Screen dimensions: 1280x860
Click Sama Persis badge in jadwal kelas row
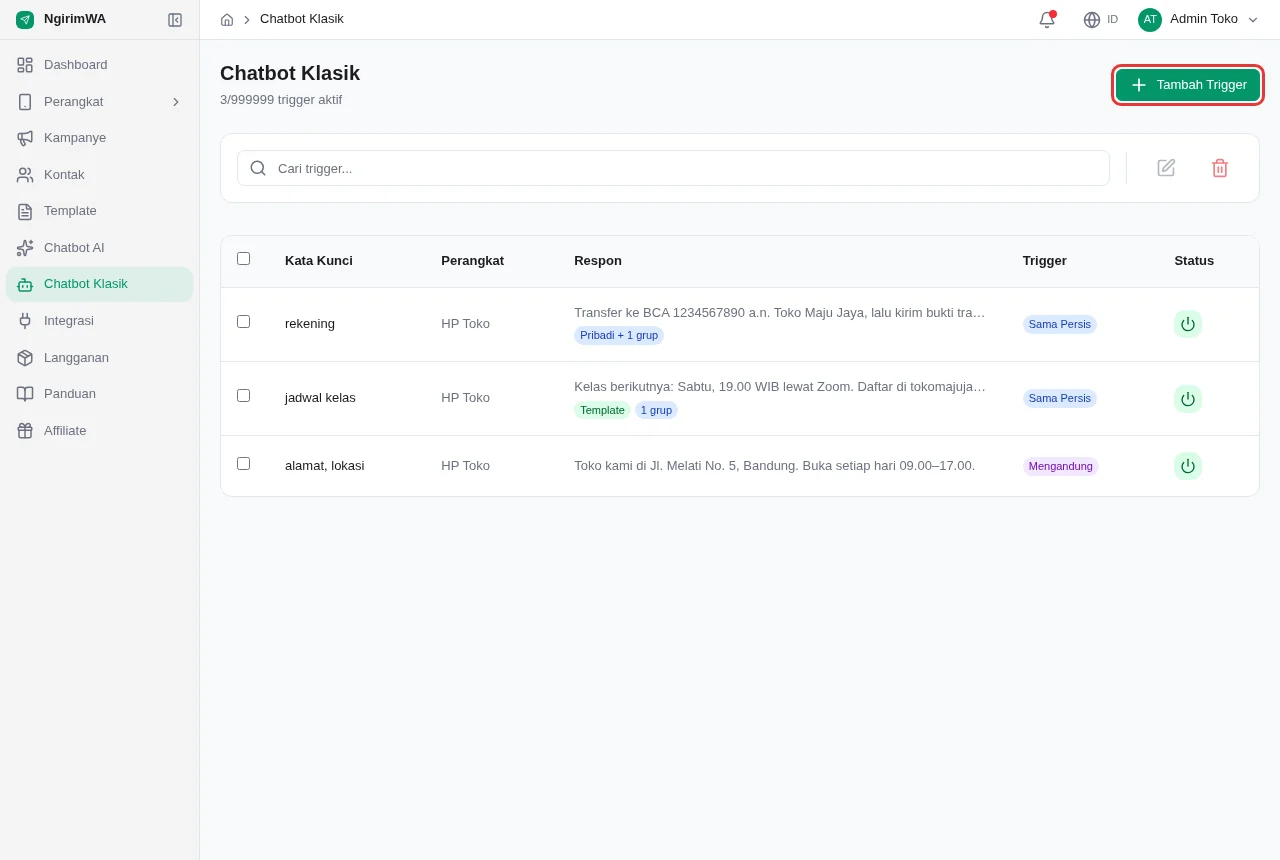1059,398
